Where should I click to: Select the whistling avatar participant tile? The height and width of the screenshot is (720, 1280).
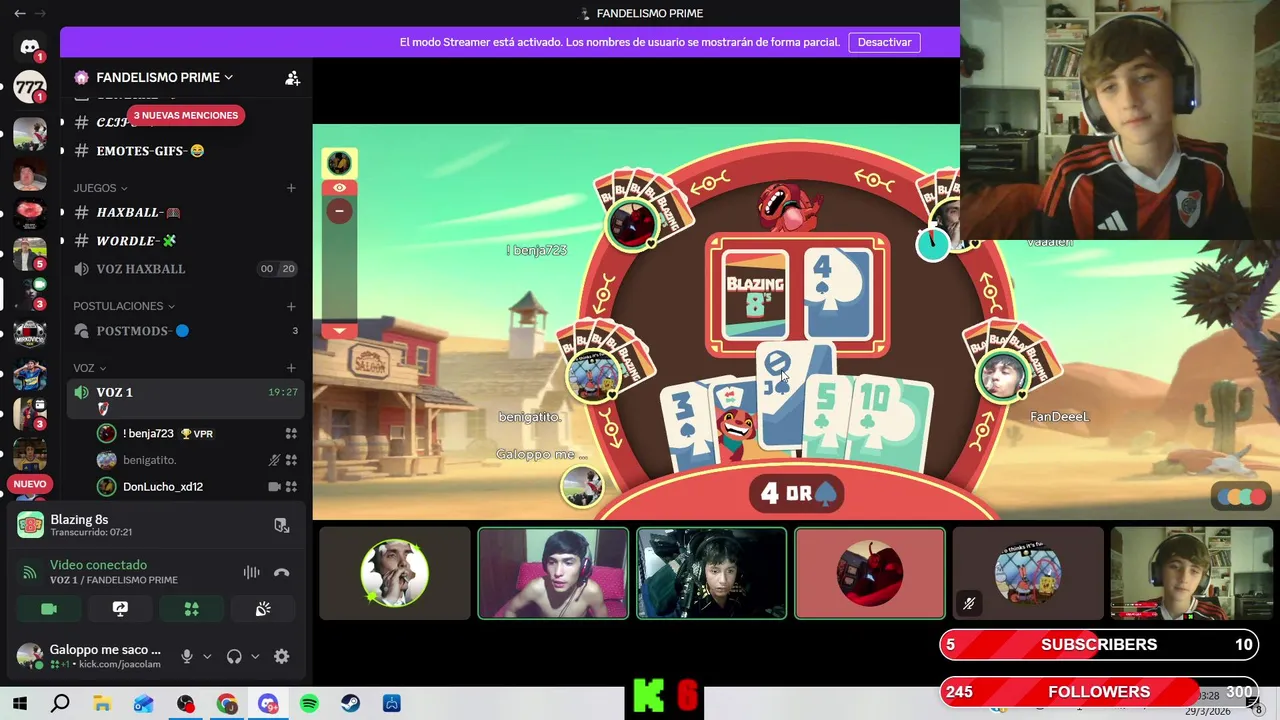pos(395,574)
